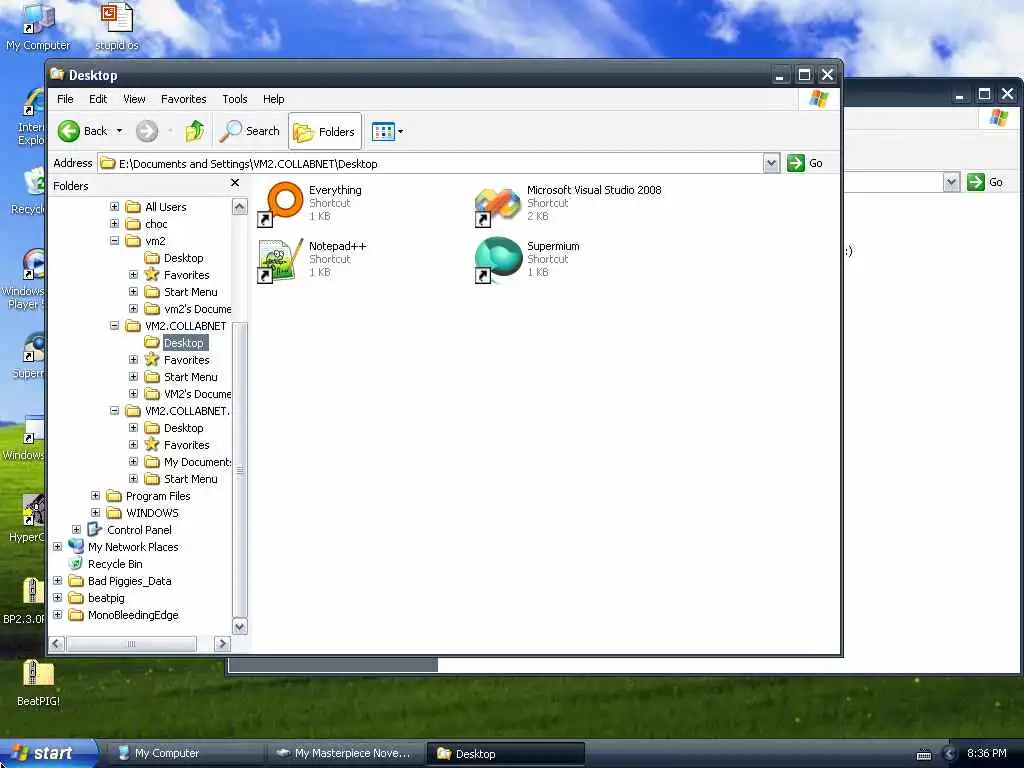This screenshot has width=1024, height=768.
Task: Expand the address bar dropdown
Action: [771, 163]
